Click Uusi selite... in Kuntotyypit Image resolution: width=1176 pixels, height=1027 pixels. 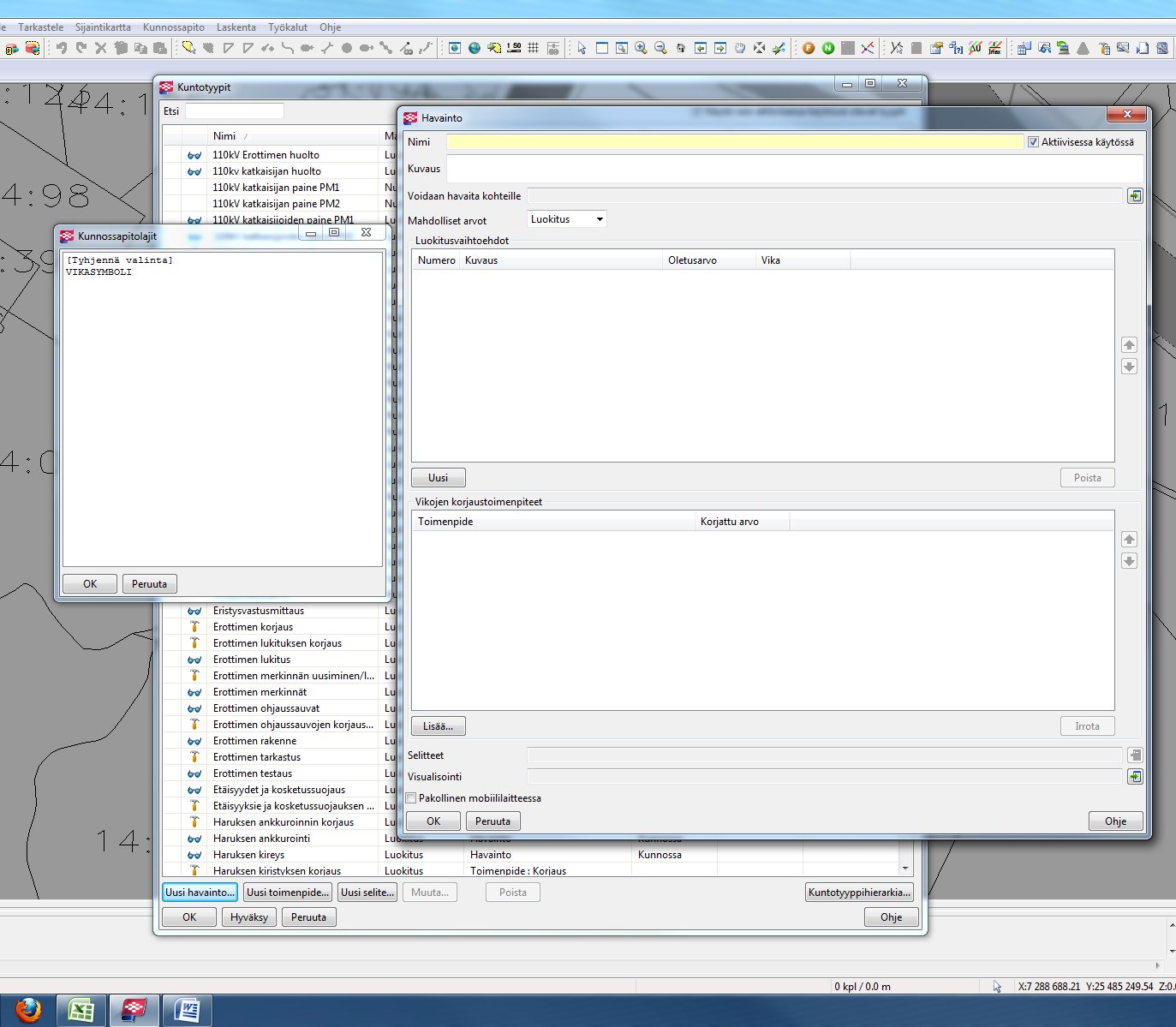[367, 893]
